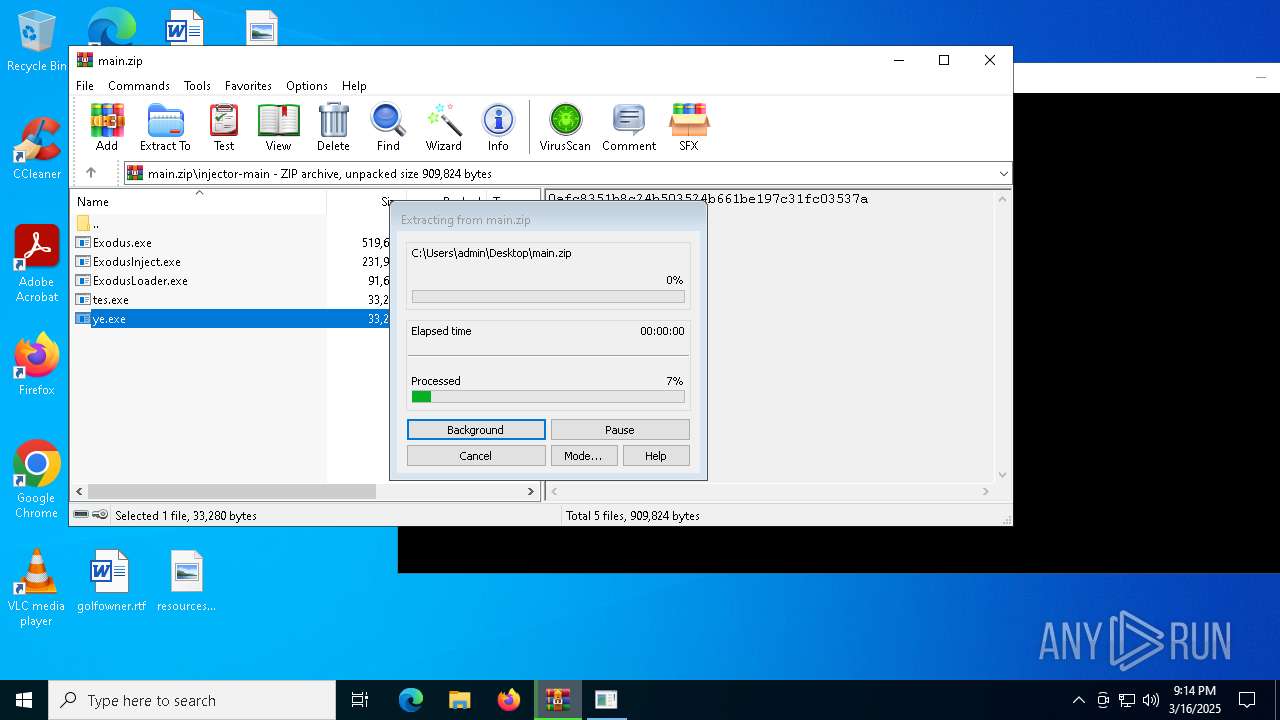Viewport: 1280px width, 720px height.
Task: Open Task View on taskbar
Action: [360, 700]
